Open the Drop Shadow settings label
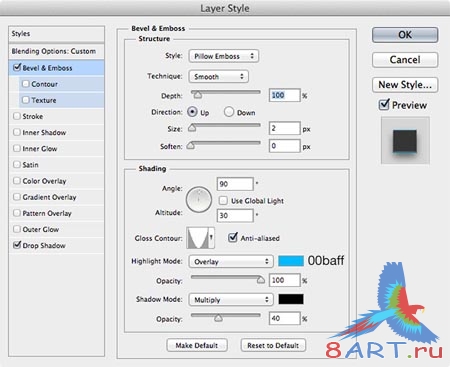 click(44, 245)
